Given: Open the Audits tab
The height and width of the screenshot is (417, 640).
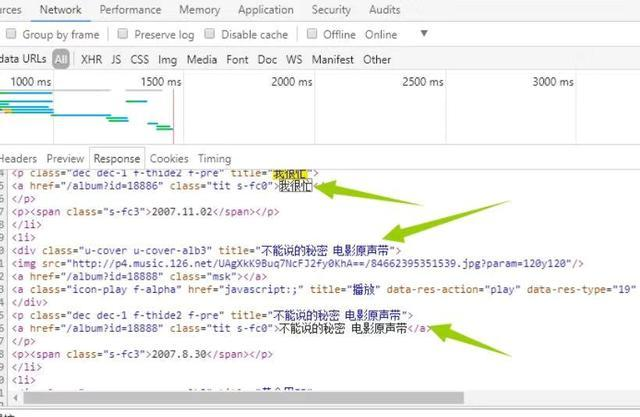Looking at the screenshot, I should point(384,9).
